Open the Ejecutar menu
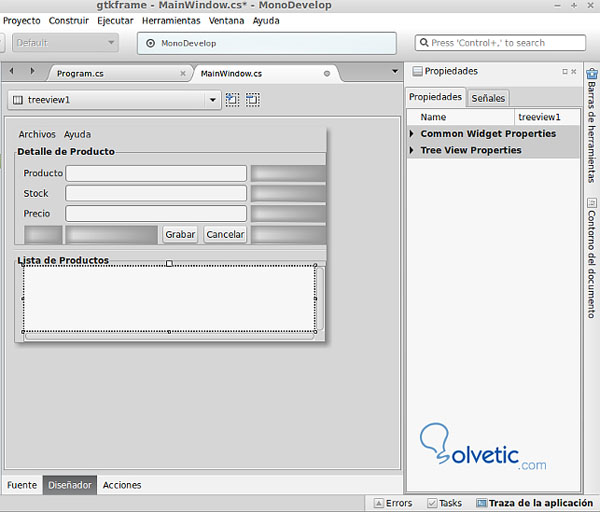The image size is (600, 512). click(x=115, y=21)
